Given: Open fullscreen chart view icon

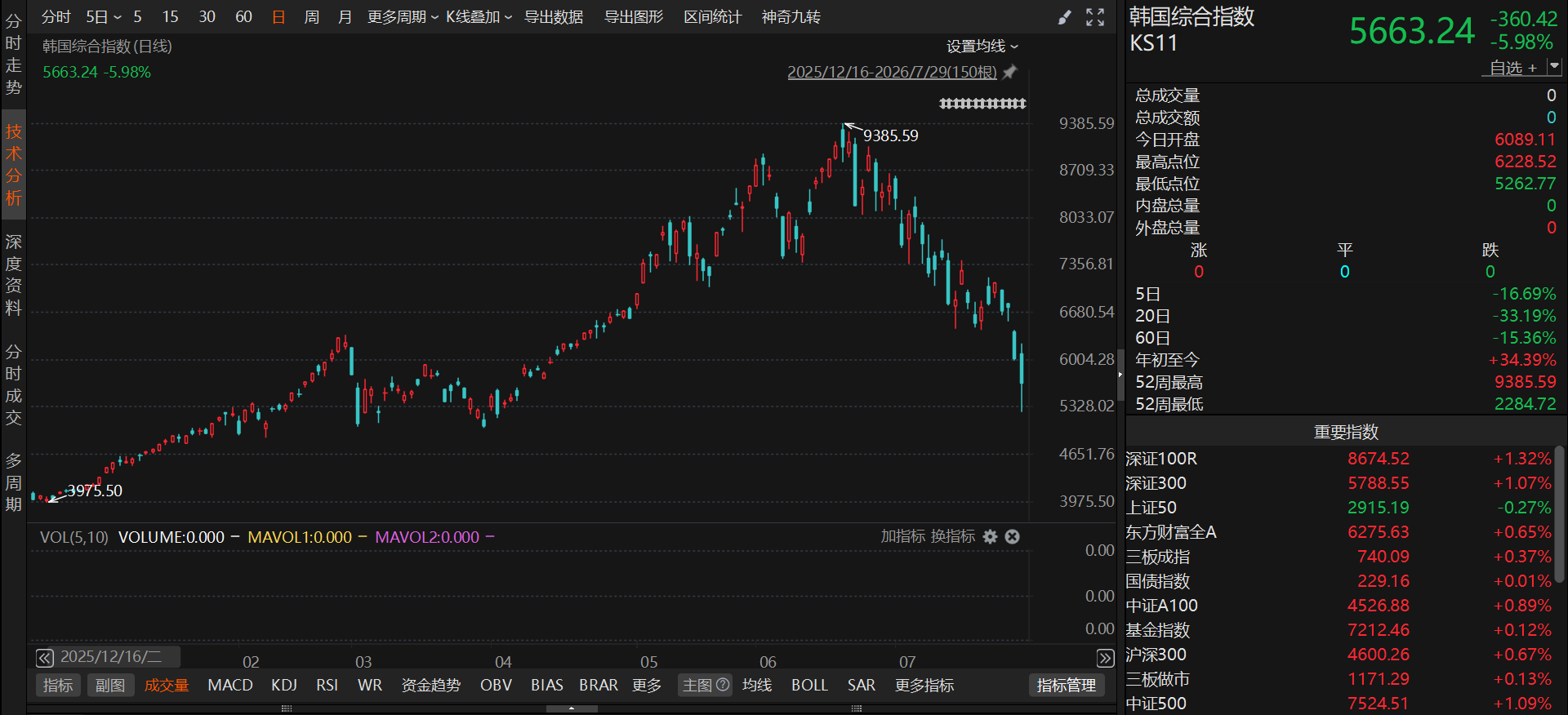Looking at the screenshot, I should pos(1095,17).
